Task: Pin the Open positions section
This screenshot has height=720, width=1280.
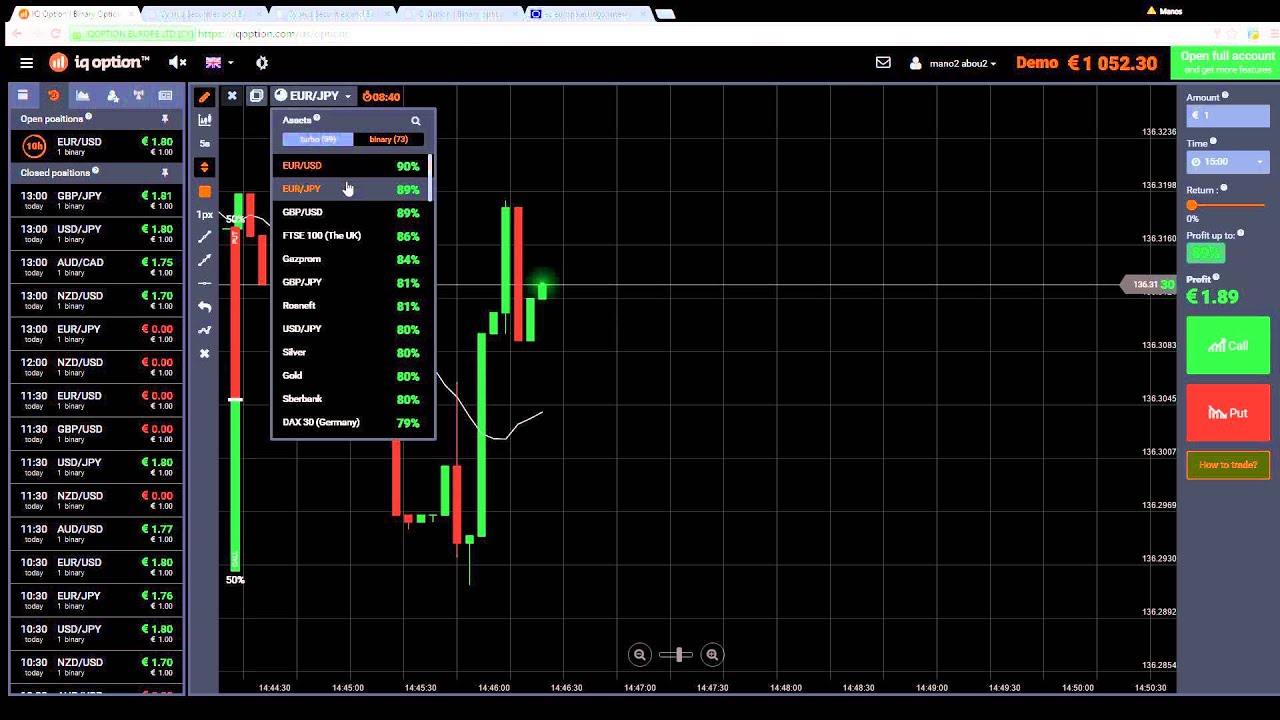Action: 165,119
